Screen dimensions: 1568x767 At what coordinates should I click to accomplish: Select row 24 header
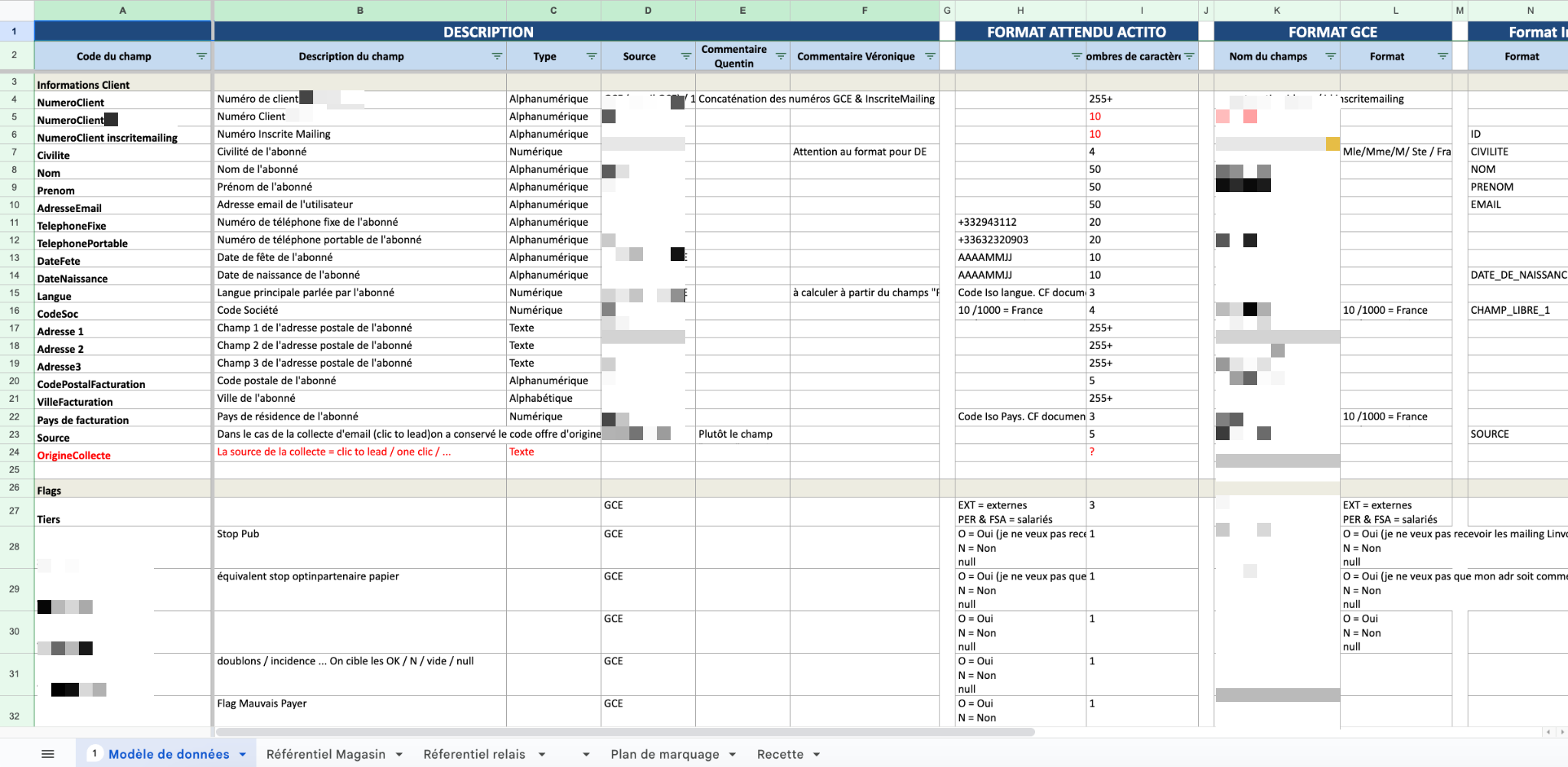point(15,452)
